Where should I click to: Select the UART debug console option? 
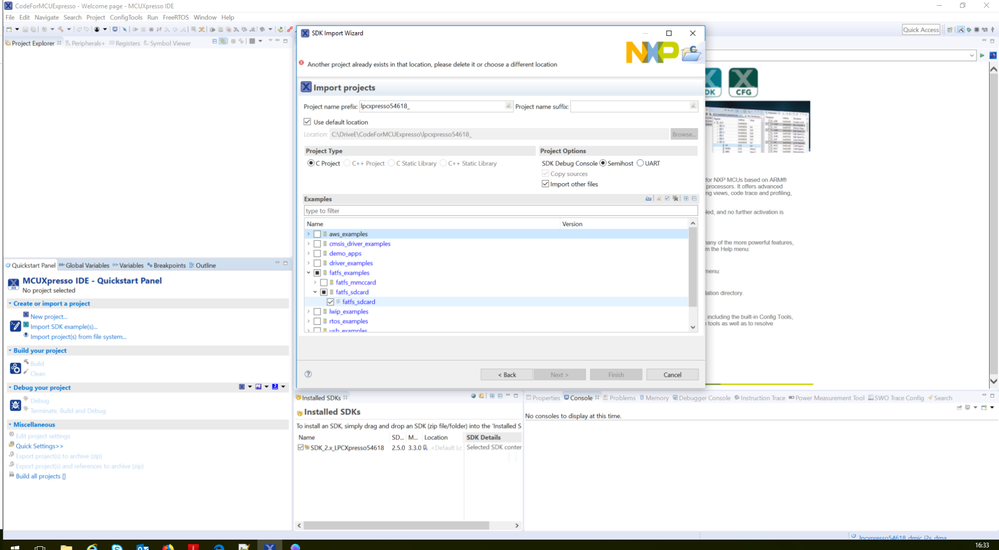pos(640,163)
